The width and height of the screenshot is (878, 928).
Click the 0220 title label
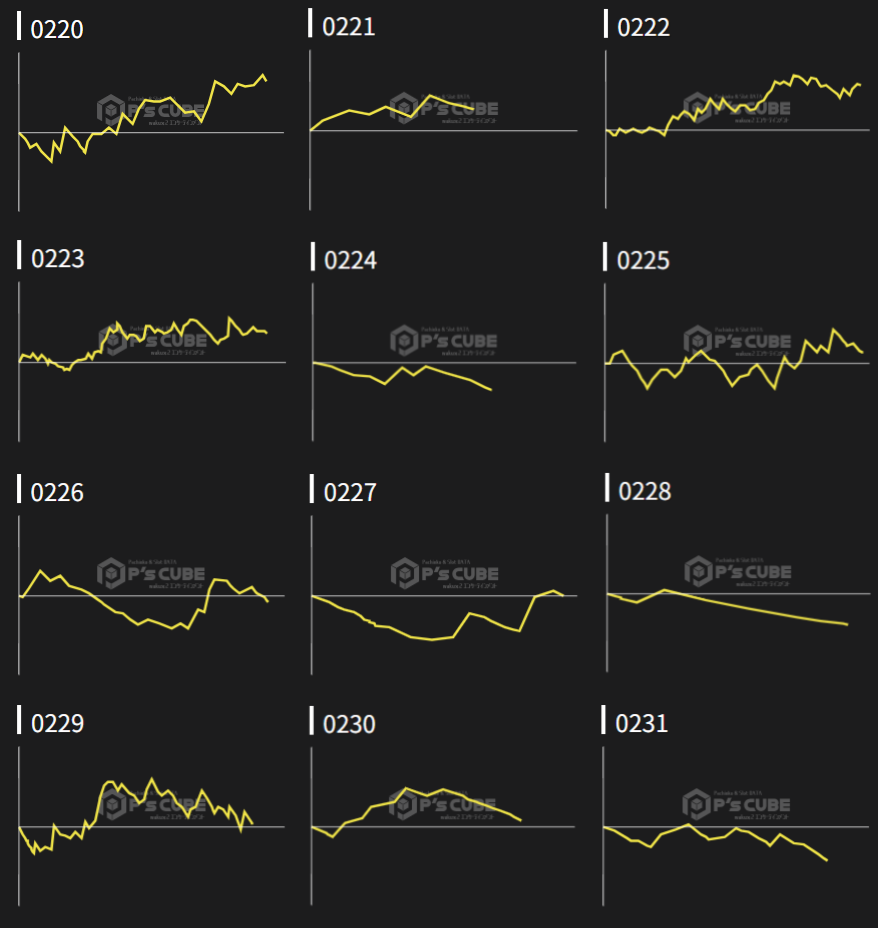tap(57, 29)
